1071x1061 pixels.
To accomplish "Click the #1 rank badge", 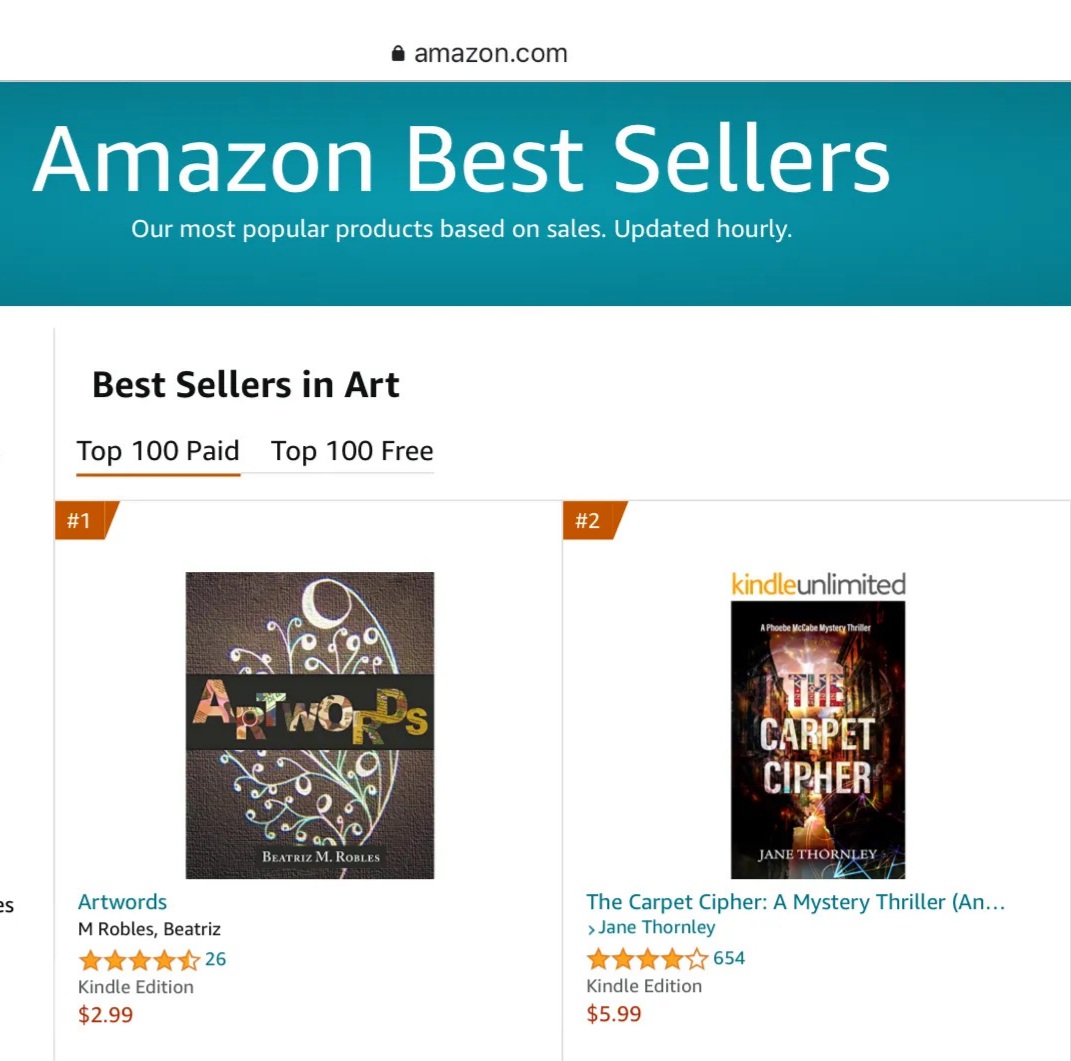I will pyautogui.click(x=80, y=520).
